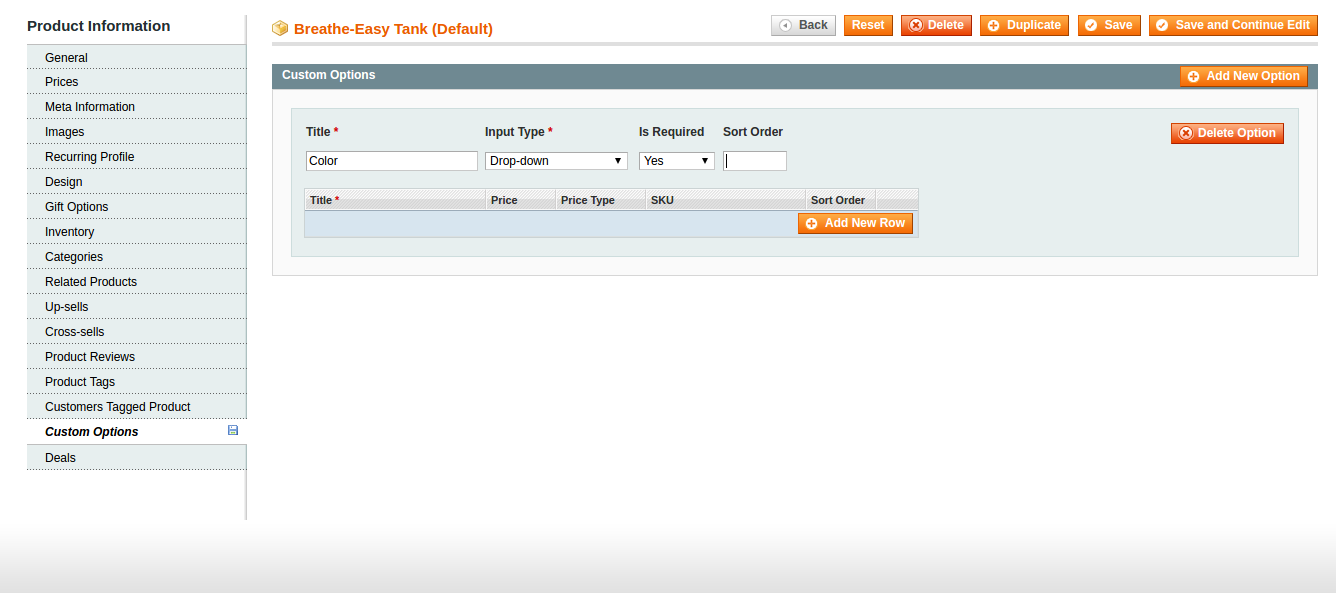Focus the Sort Order input field
Image resolution: width=1336 pixels, height=593 pixels.
point(754,161)
